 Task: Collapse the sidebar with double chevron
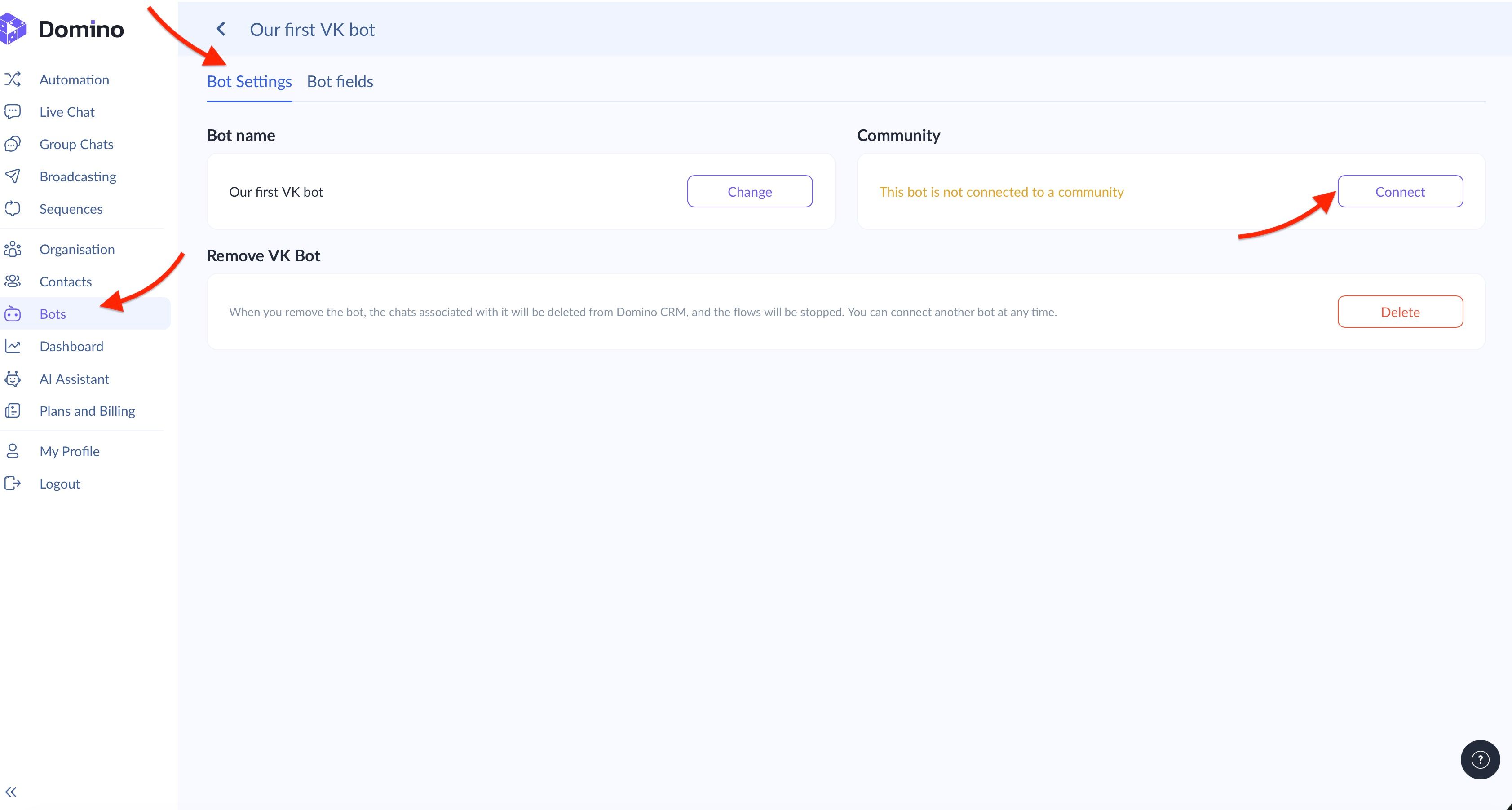(11, 792)
